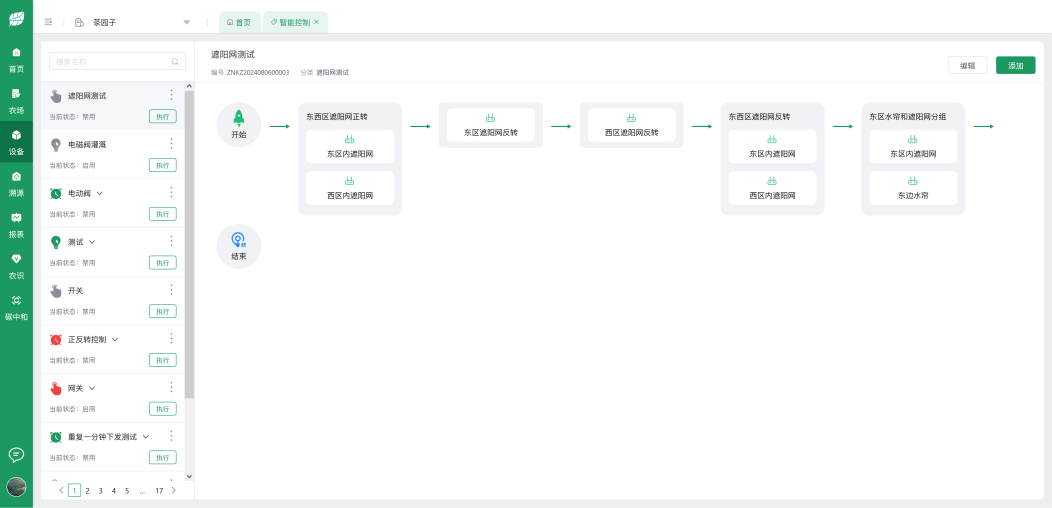Select 西区内遮阳网 under 东西区遮阳网反转

[772, 188]
